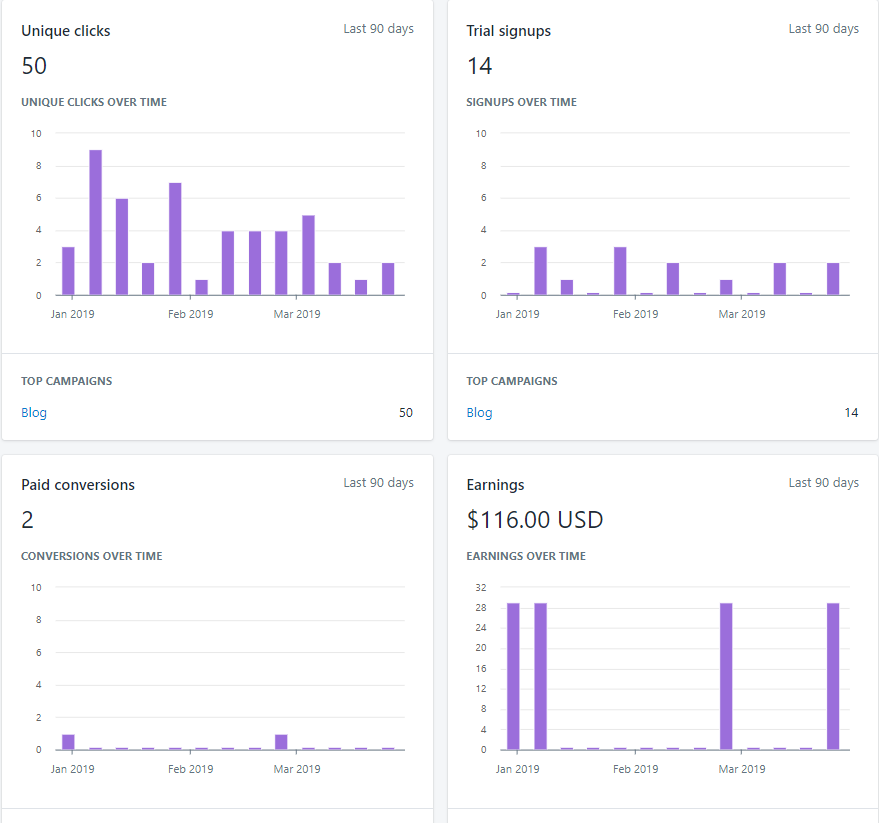Click 'Last 90 days' on Trial signups card
This screenshot has width=879, height=823.
click(x=824, y=29)
